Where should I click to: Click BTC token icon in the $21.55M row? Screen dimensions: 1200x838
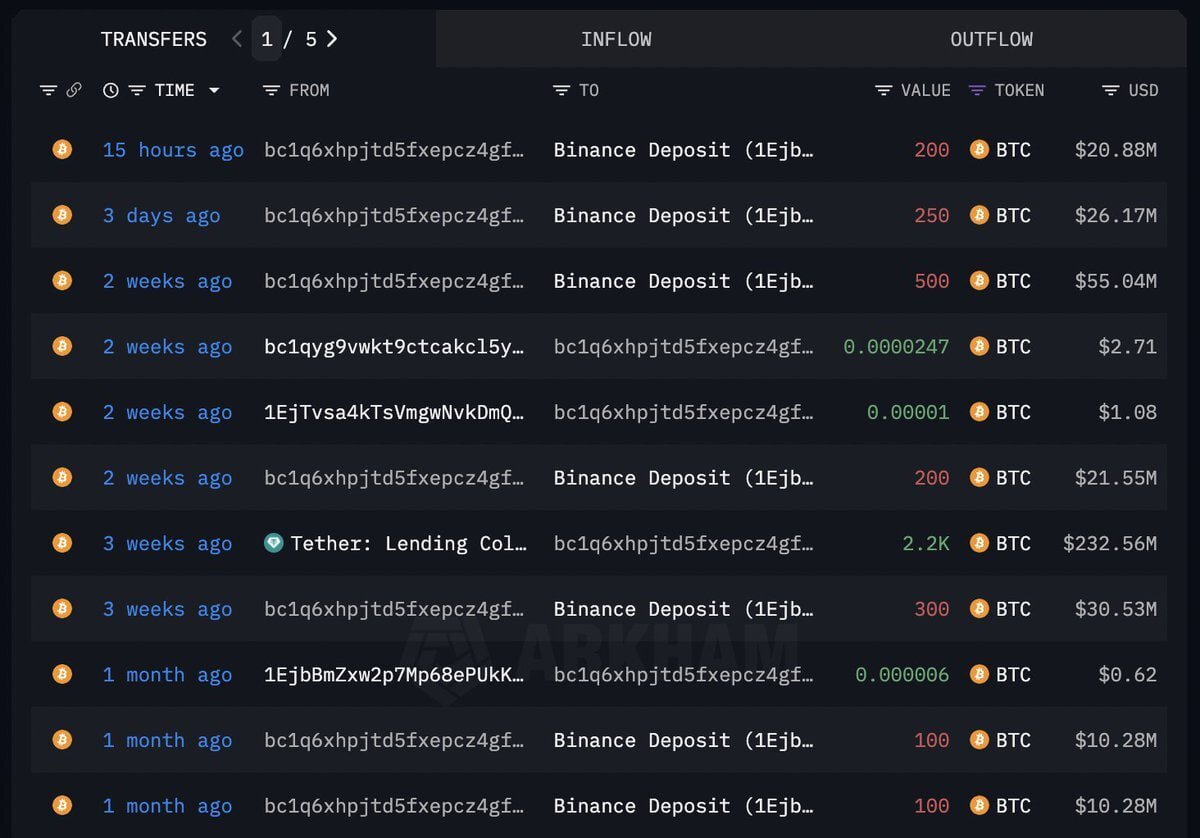[979, 478]
